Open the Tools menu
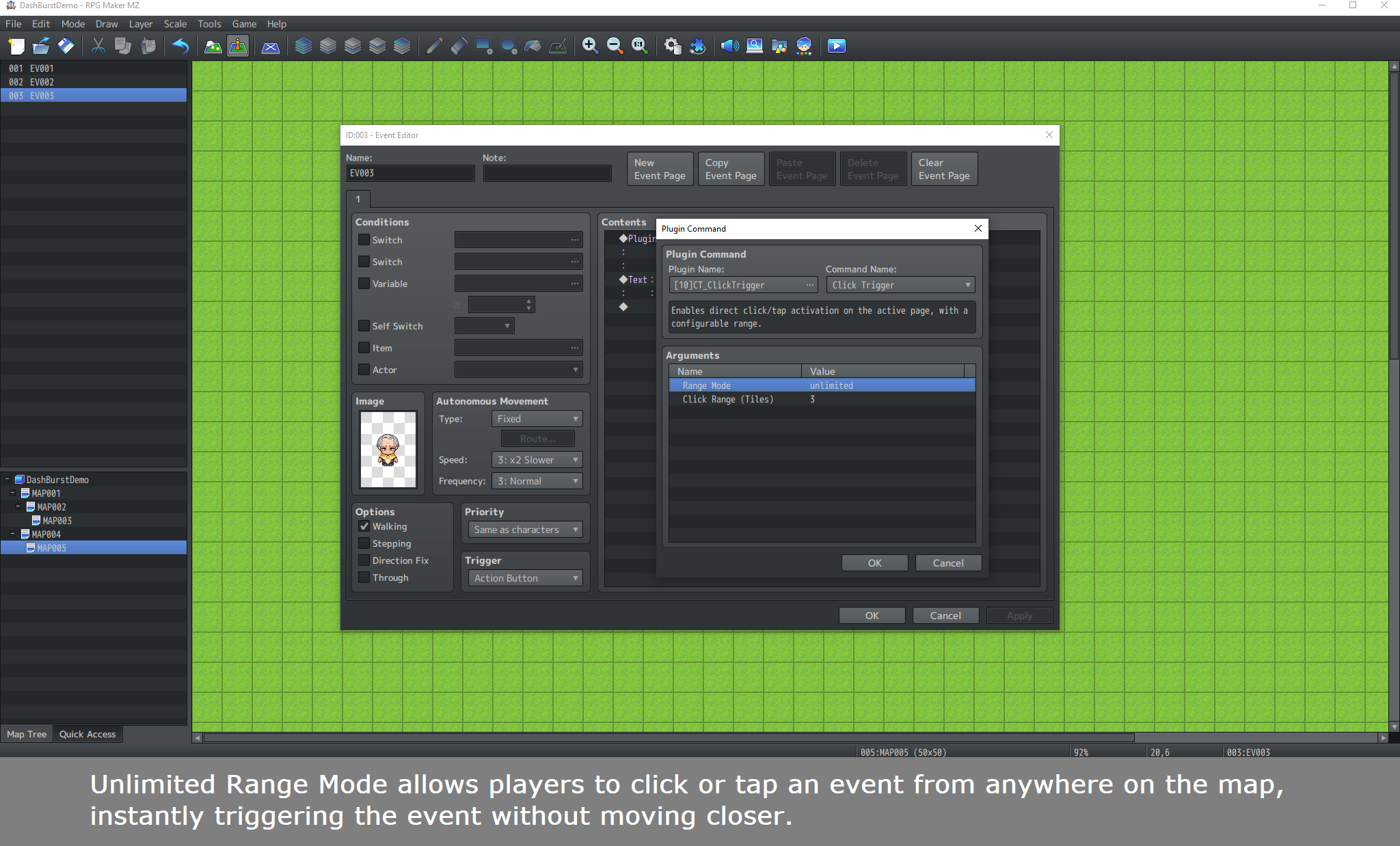 [209, 24]
